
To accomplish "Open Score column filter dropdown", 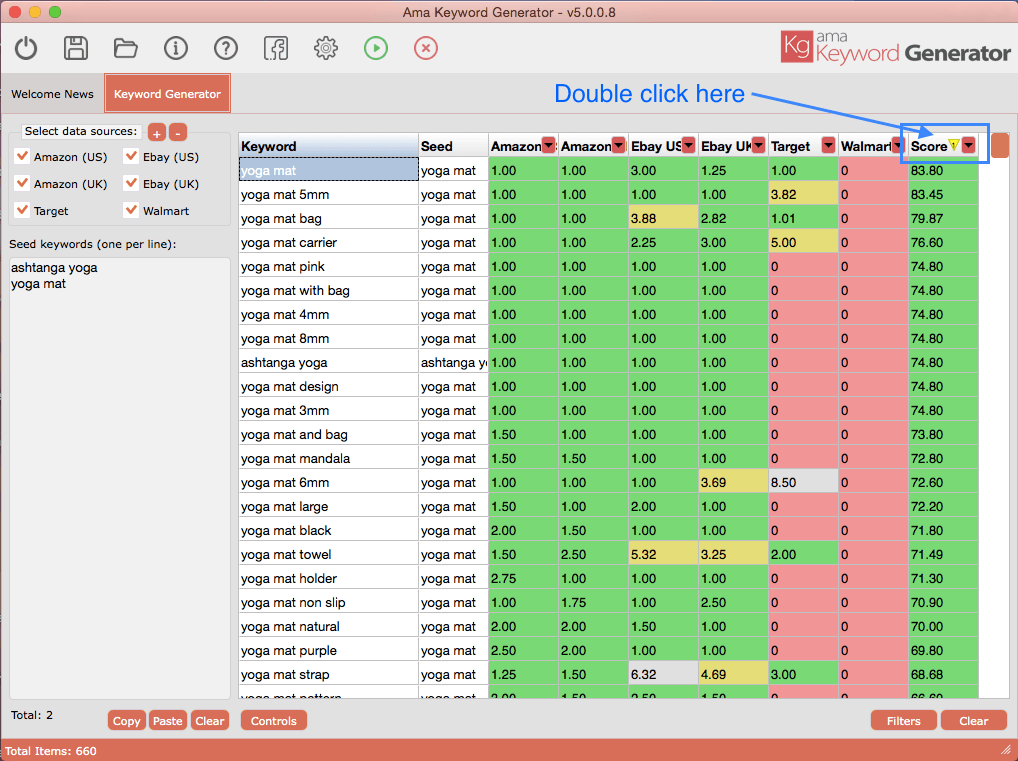I will (969, 145).
